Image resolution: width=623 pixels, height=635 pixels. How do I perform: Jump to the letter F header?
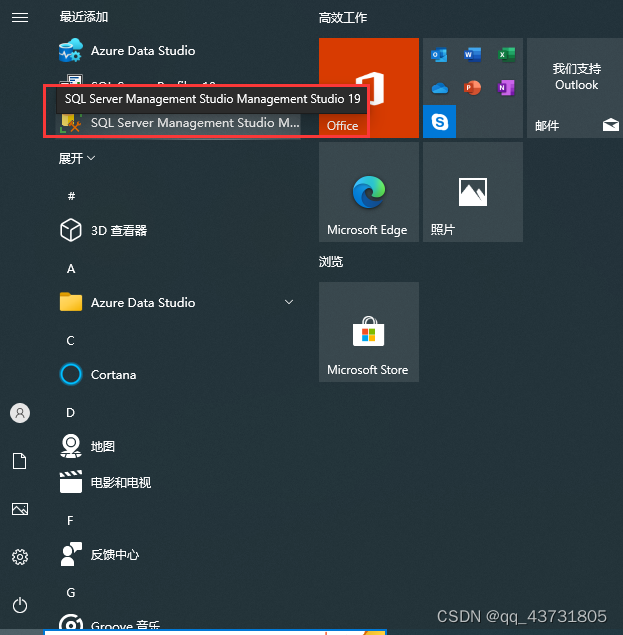click(x=70, y=520)
